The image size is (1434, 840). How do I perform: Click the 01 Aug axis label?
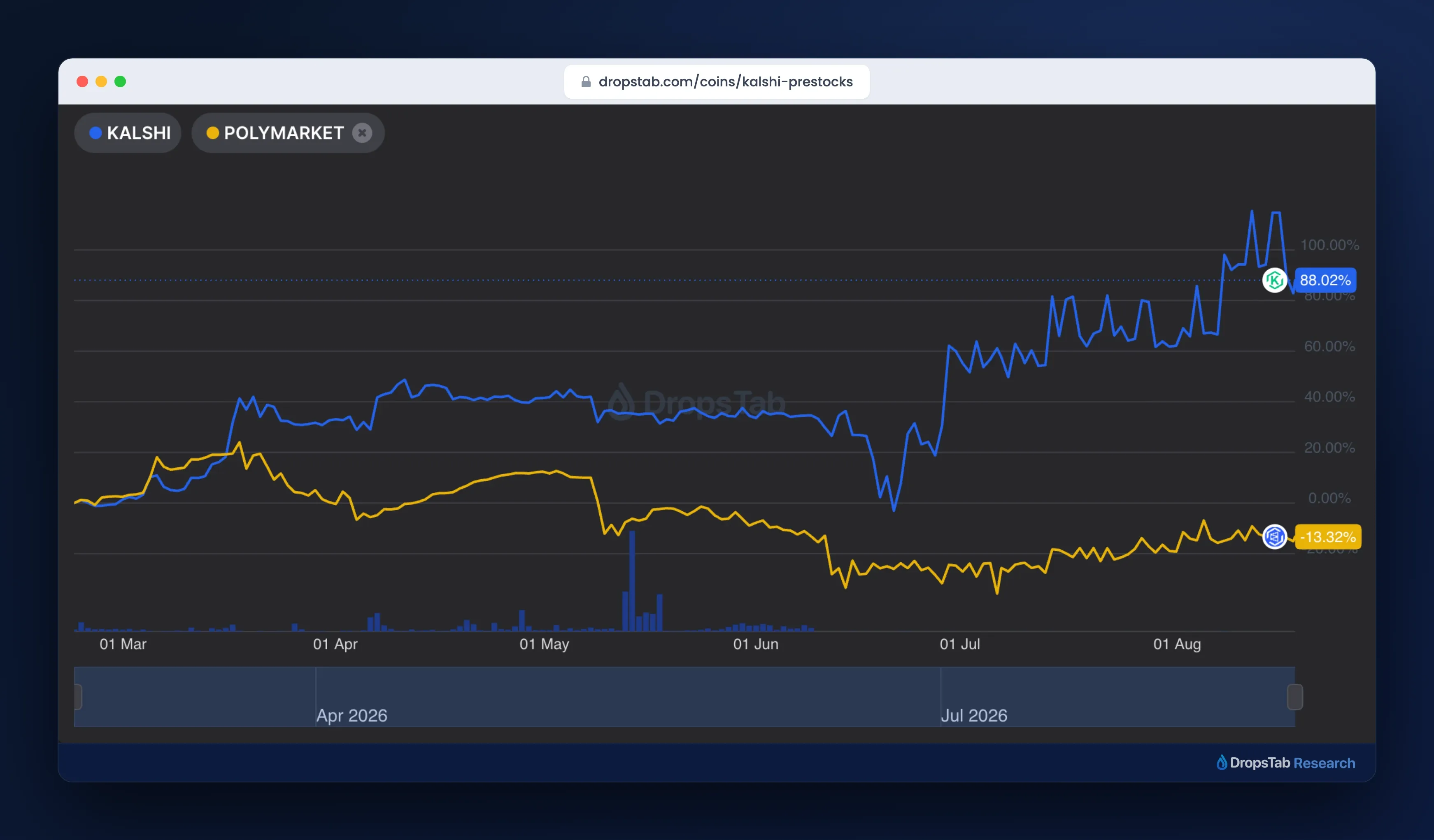point(1177,644)
